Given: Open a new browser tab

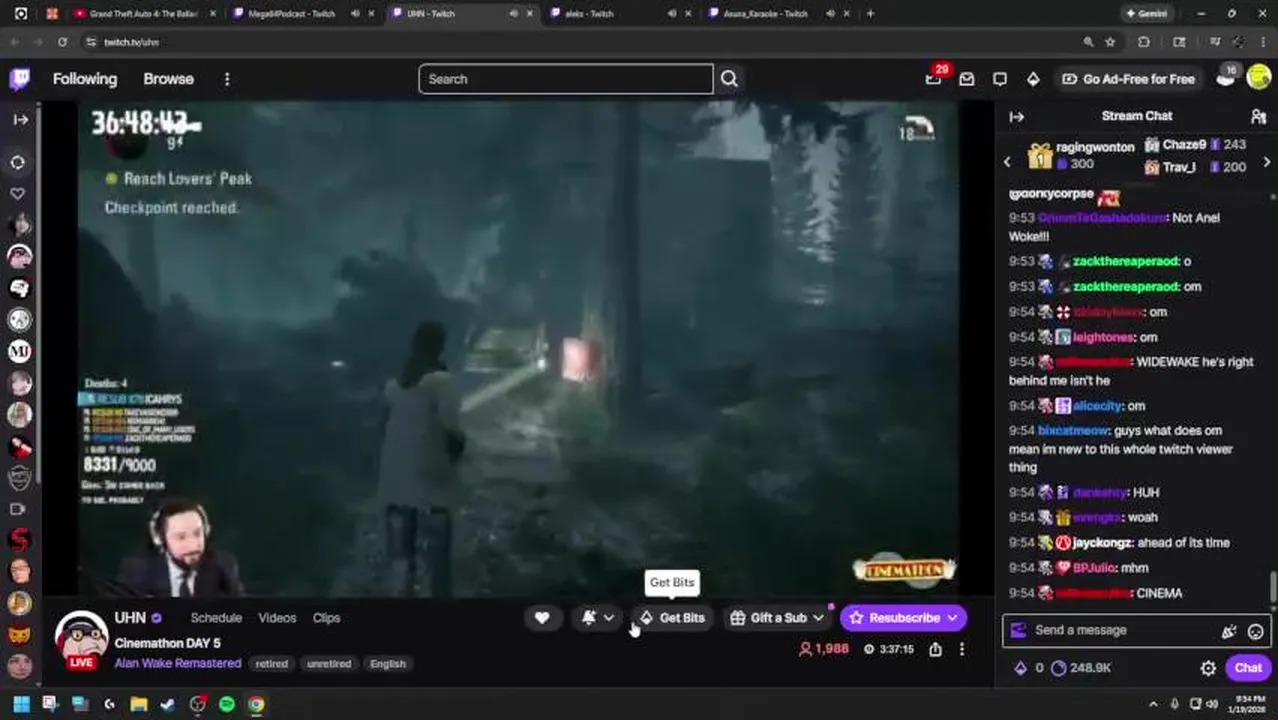Looking at the screenshot, I should (870, 14).
